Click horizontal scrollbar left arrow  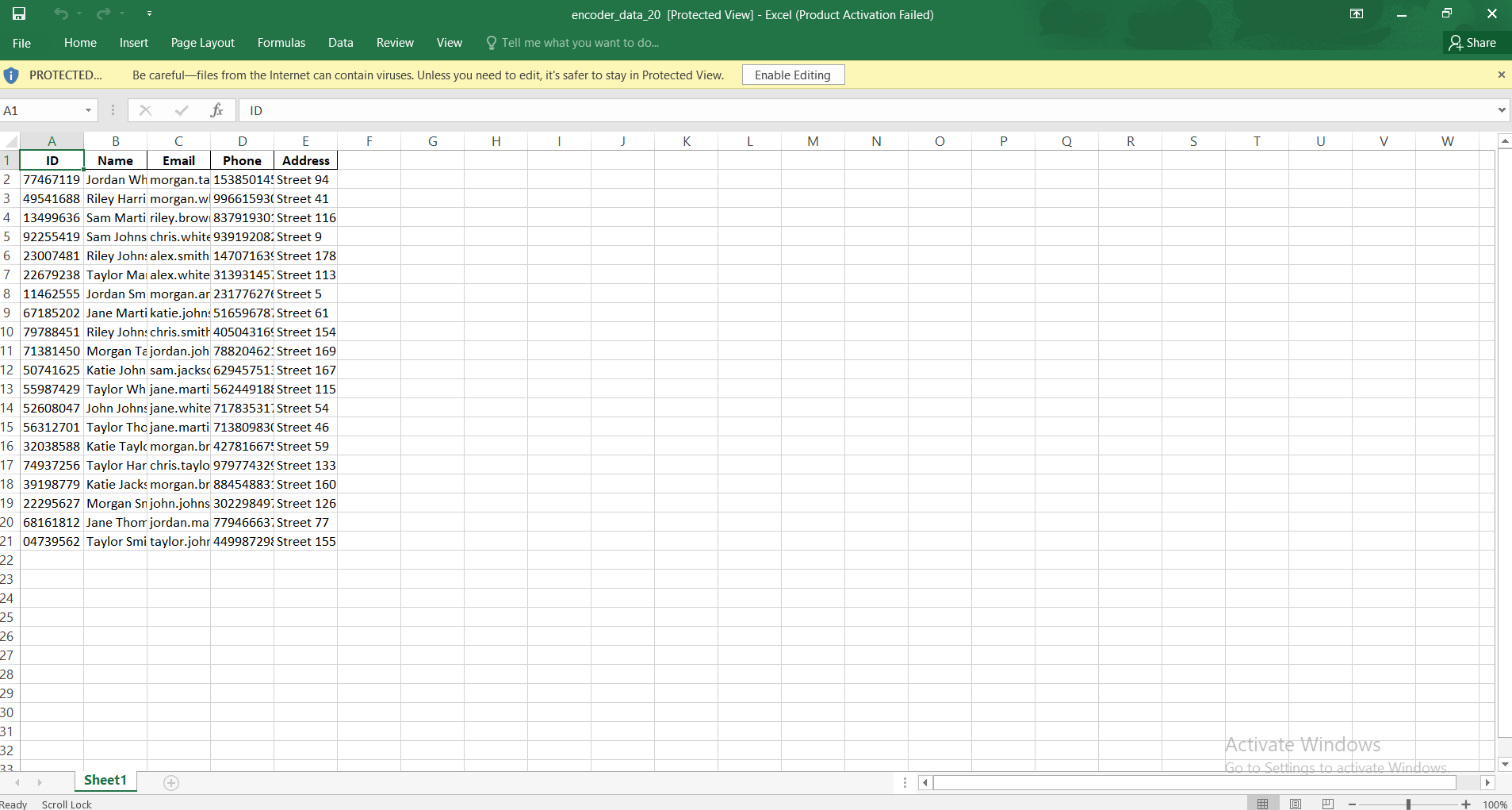pyautogui.click(x=925, y=783)
